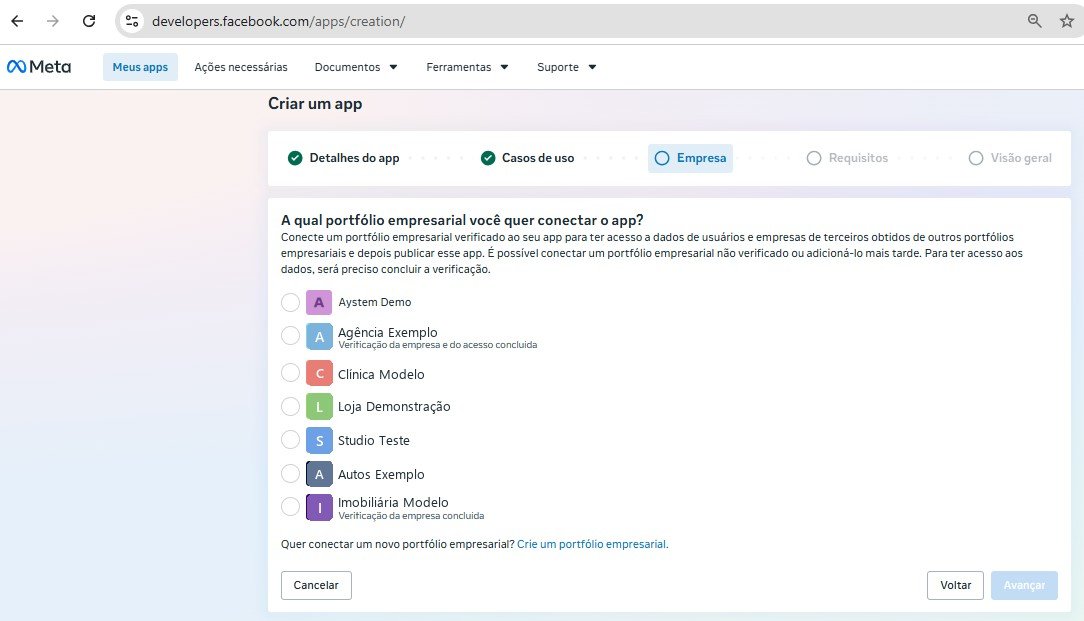Click the green checkmark beside Casos de uso

pos(488,158)
